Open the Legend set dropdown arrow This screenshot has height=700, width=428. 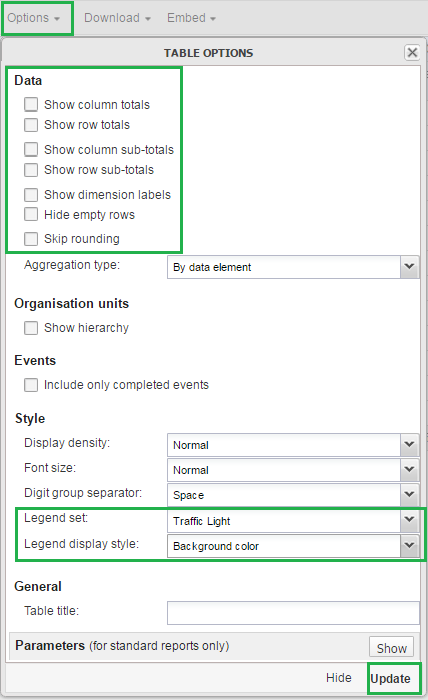coord(409,520)
